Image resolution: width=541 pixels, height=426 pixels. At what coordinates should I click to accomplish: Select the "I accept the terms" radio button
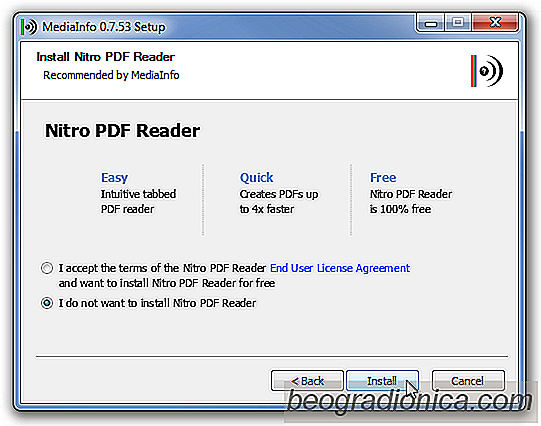point(47,268)
